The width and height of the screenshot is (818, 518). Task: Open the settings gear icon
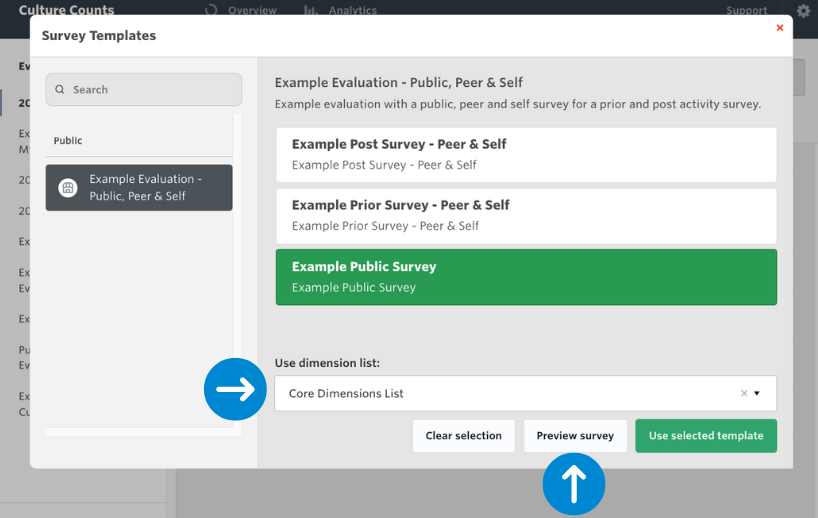tap(803, 11)
